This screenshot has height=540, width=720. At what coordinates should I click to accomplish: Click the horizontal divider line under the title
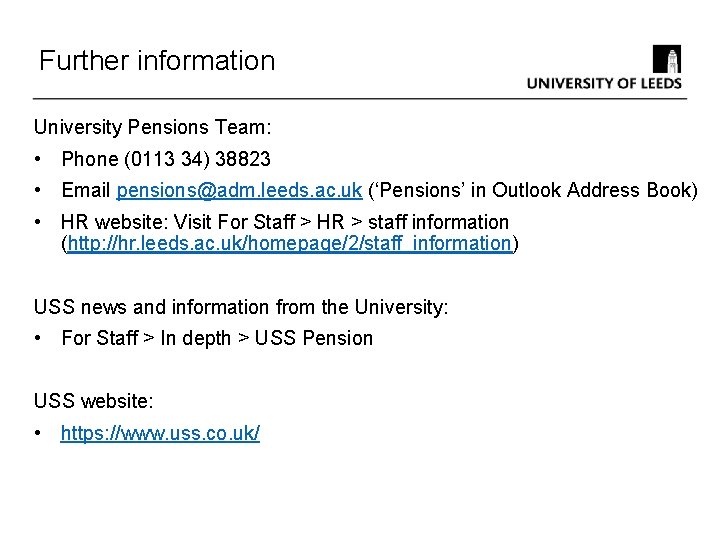click(360, 99)
